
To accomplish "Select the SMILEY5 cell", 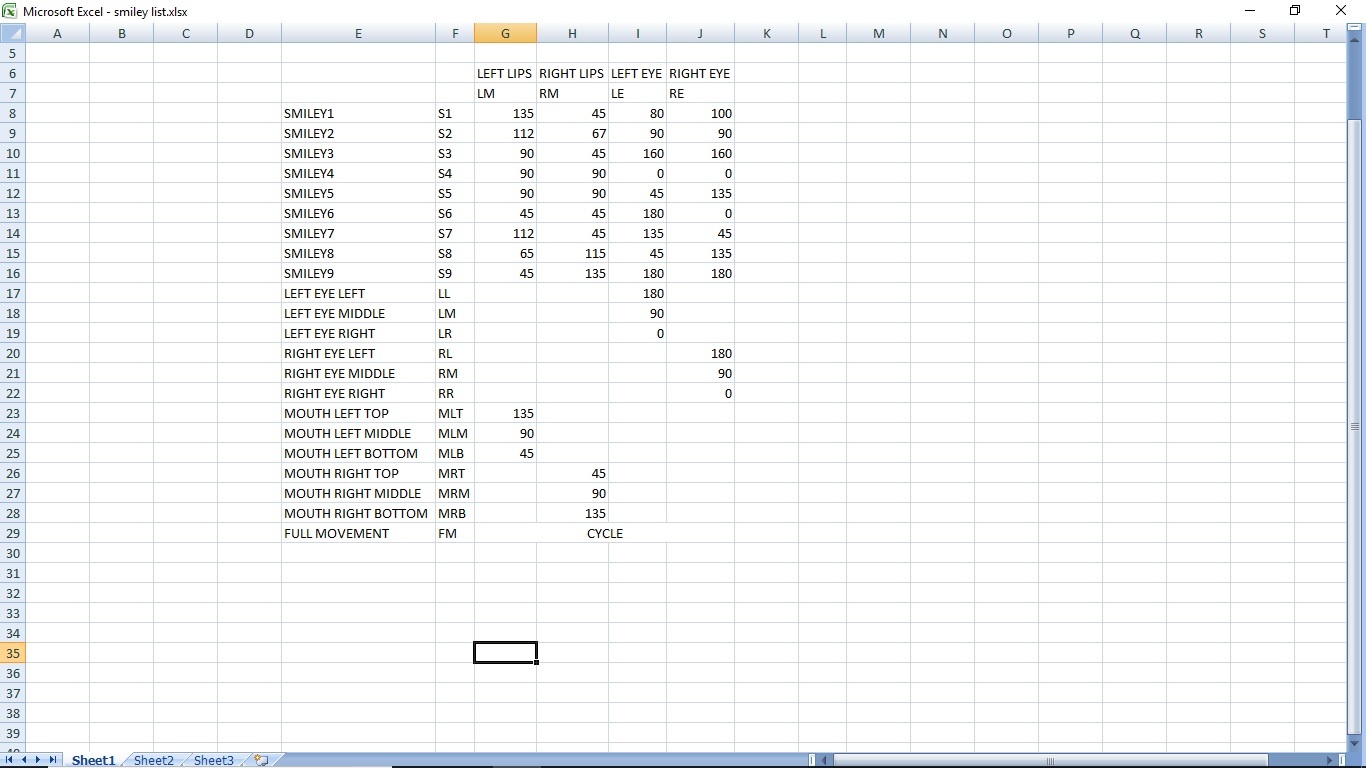I will click(x=358, y=193).
